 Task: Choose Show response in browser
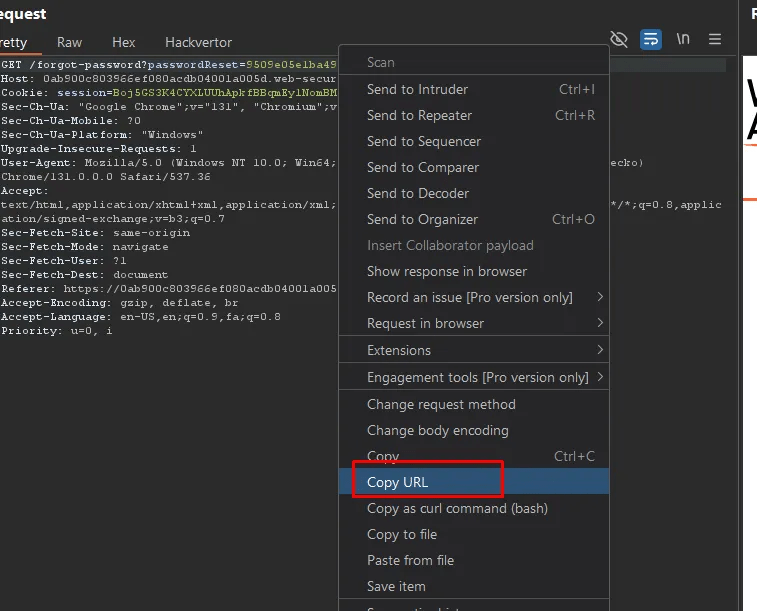(446, 271)
